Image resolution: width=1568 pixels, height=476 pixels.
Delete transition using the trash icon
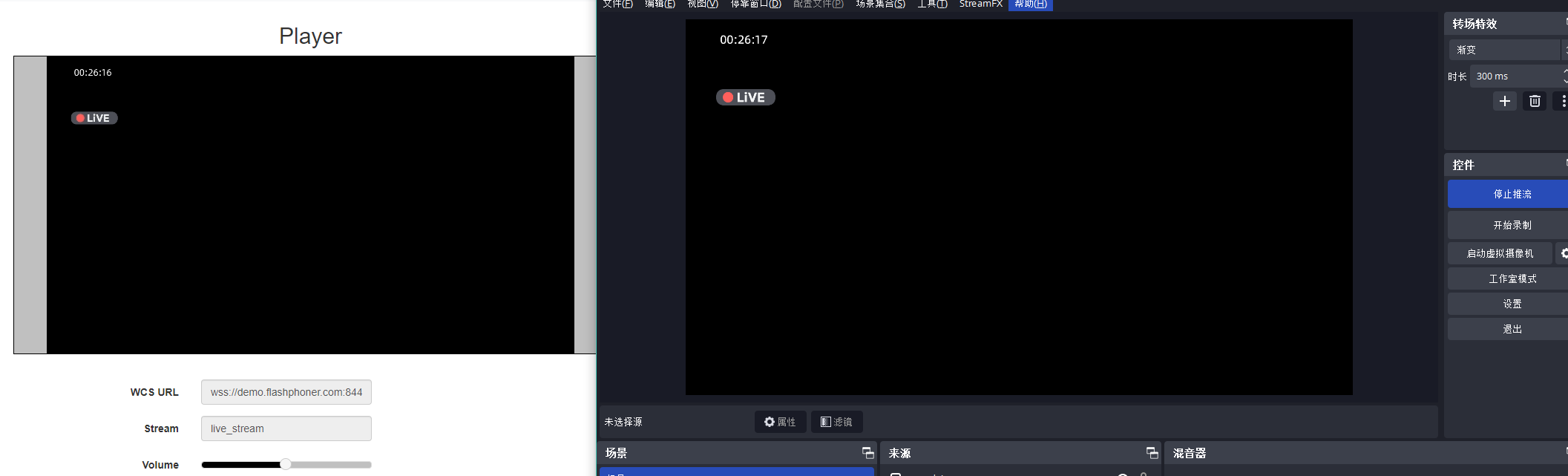(x=1535, y=101)
